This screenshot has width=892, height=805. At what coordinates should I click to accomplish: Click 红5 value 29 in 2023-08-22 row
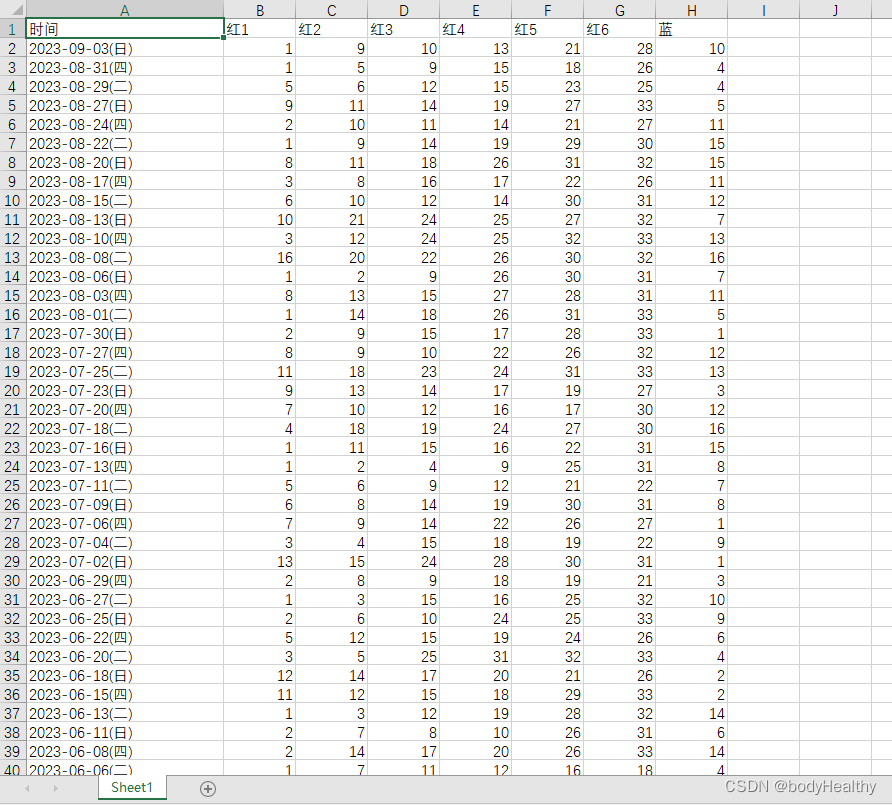click(547, 143)
